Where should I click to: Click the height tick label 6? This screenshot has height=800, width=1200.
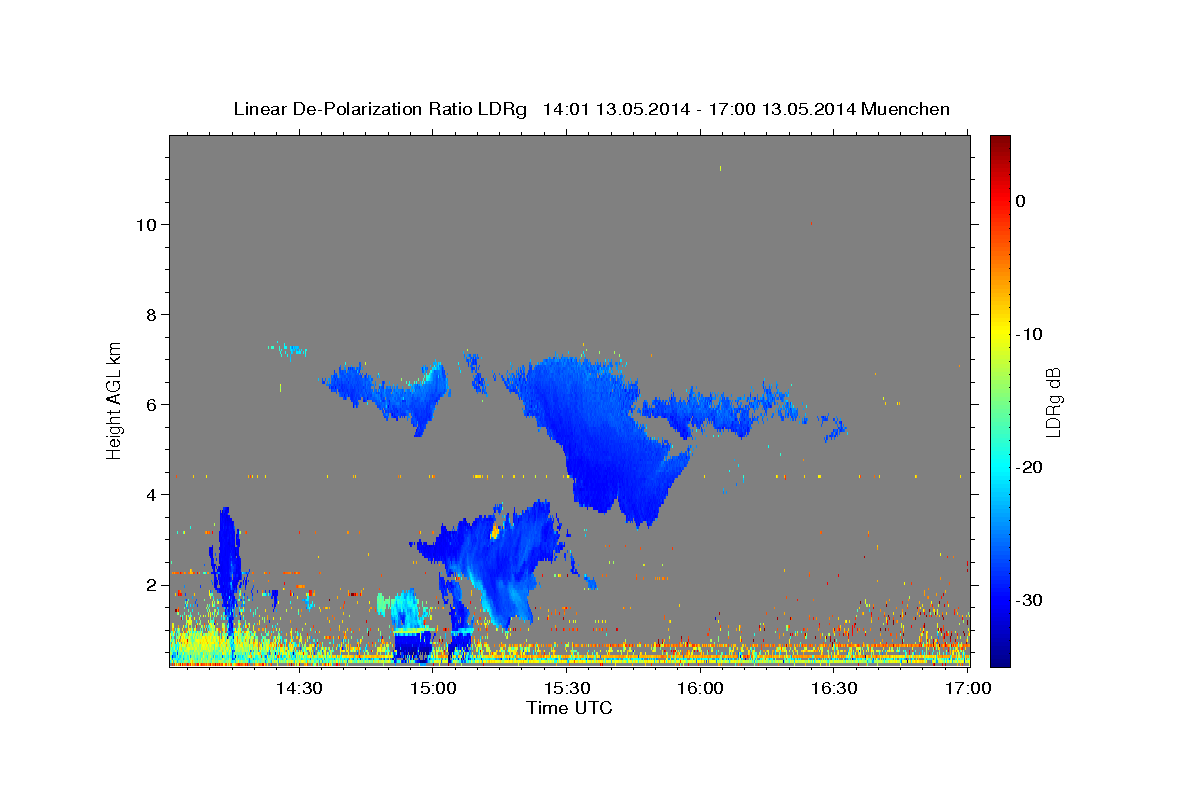tap(149, 405)
